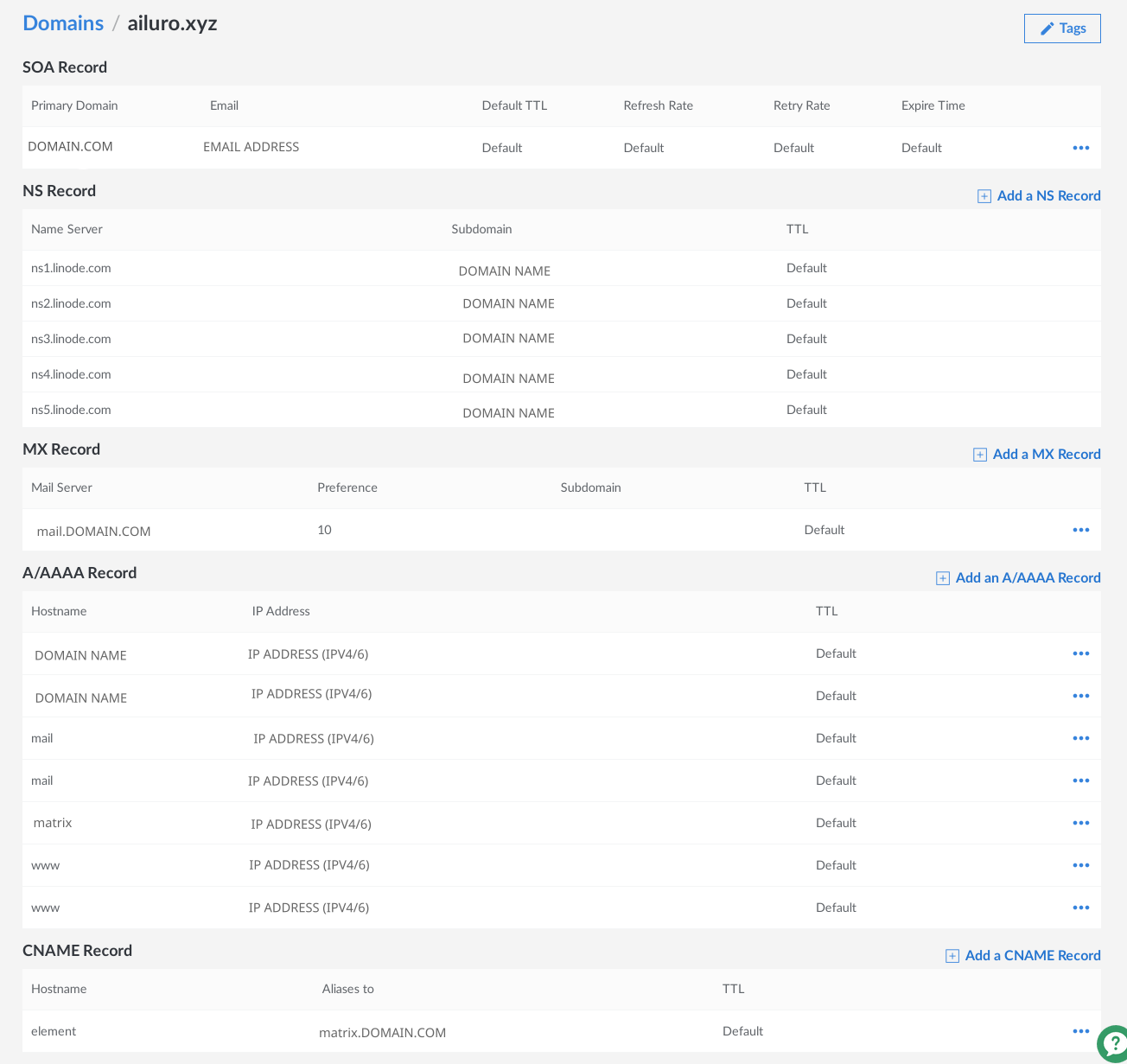1127x1064 pixels.
Task: Click the Default TTL in ns5.linode.com row
Action: tap(806, 410)
